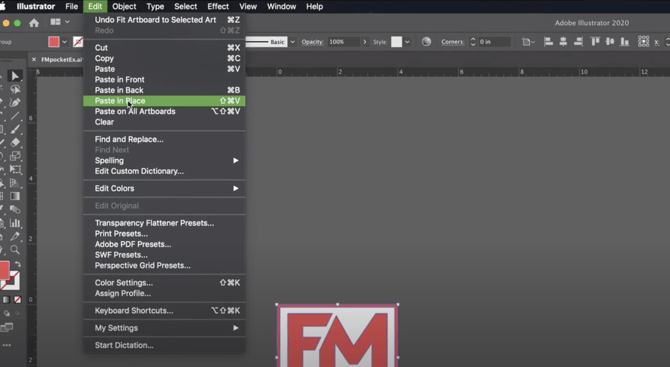Expand the Arrange Documents dropdown arrow
670x367 pixels.
[67, 22]
